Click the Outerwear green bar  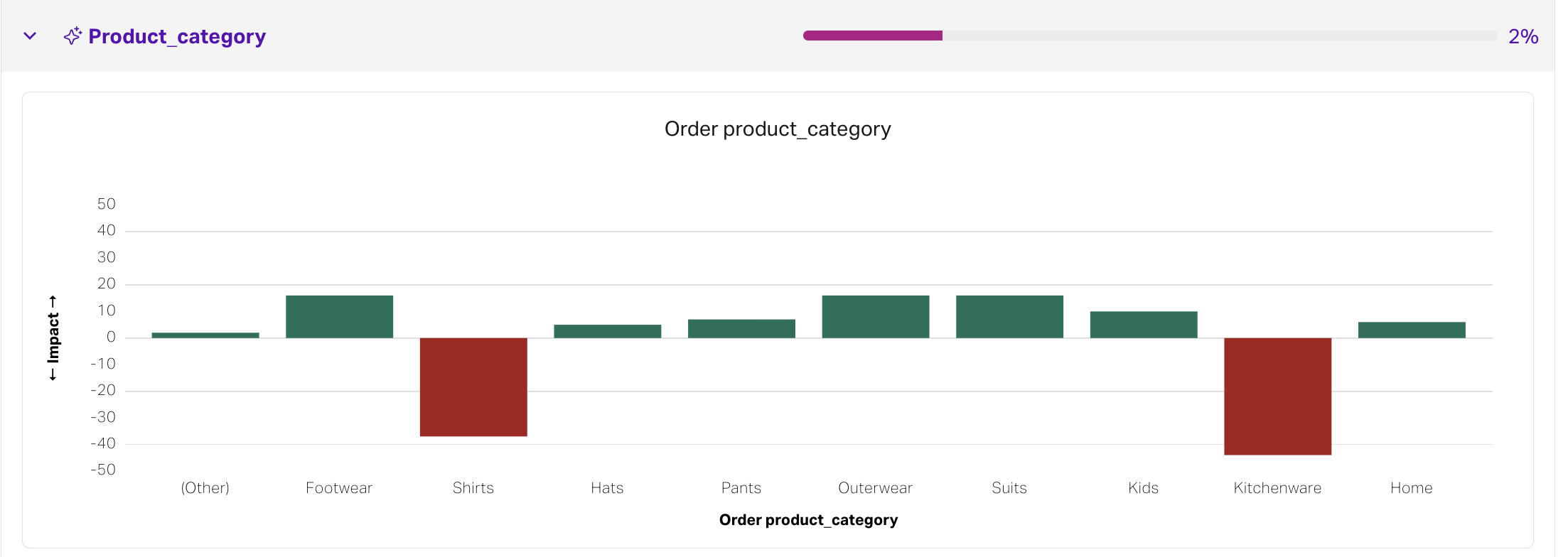875,317
